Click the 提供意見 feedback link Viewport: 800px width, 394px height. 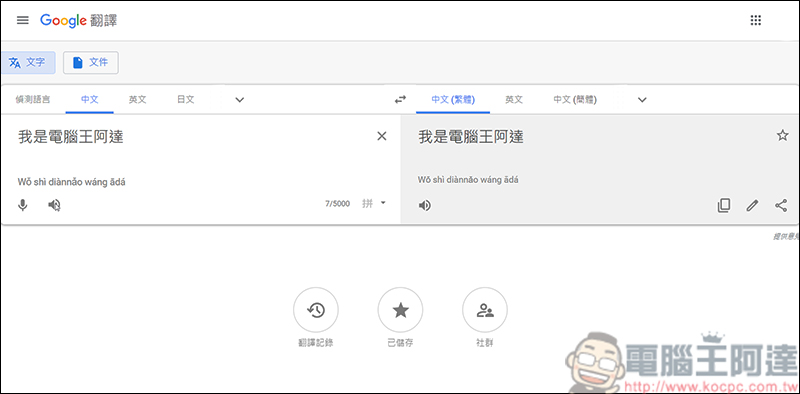point(786,236)
